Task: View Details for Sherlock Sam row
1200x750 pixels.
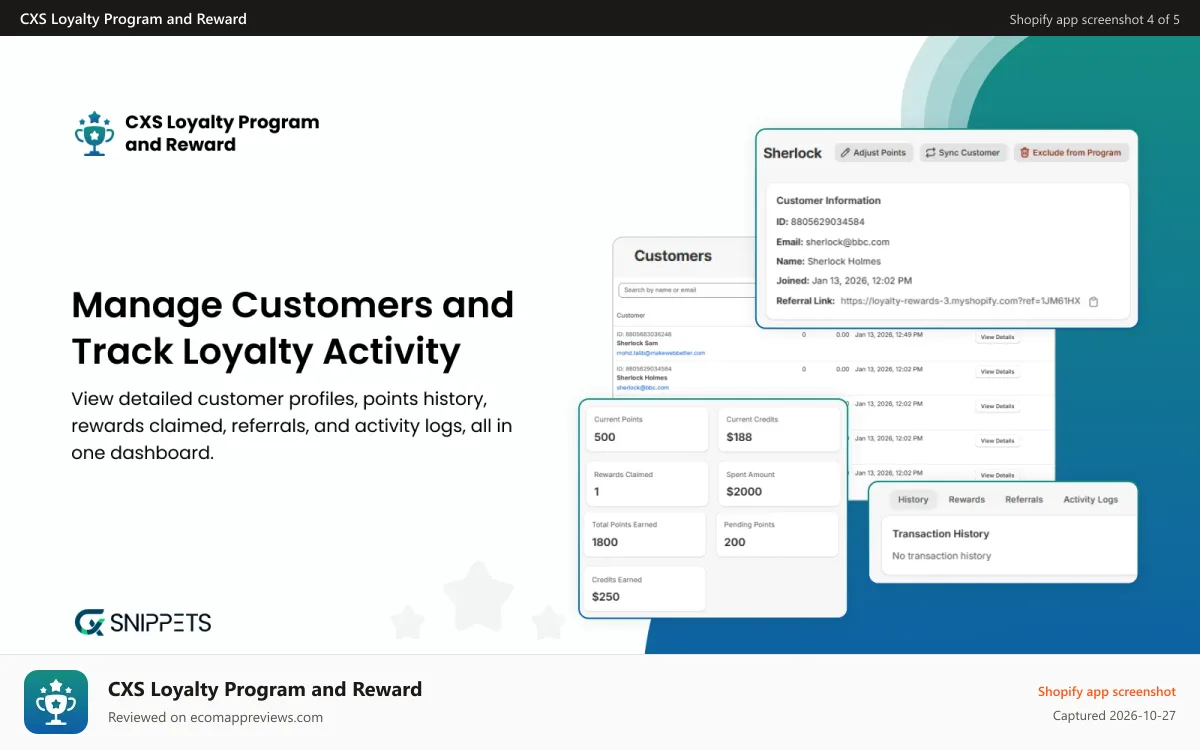Action: (997, 337)
